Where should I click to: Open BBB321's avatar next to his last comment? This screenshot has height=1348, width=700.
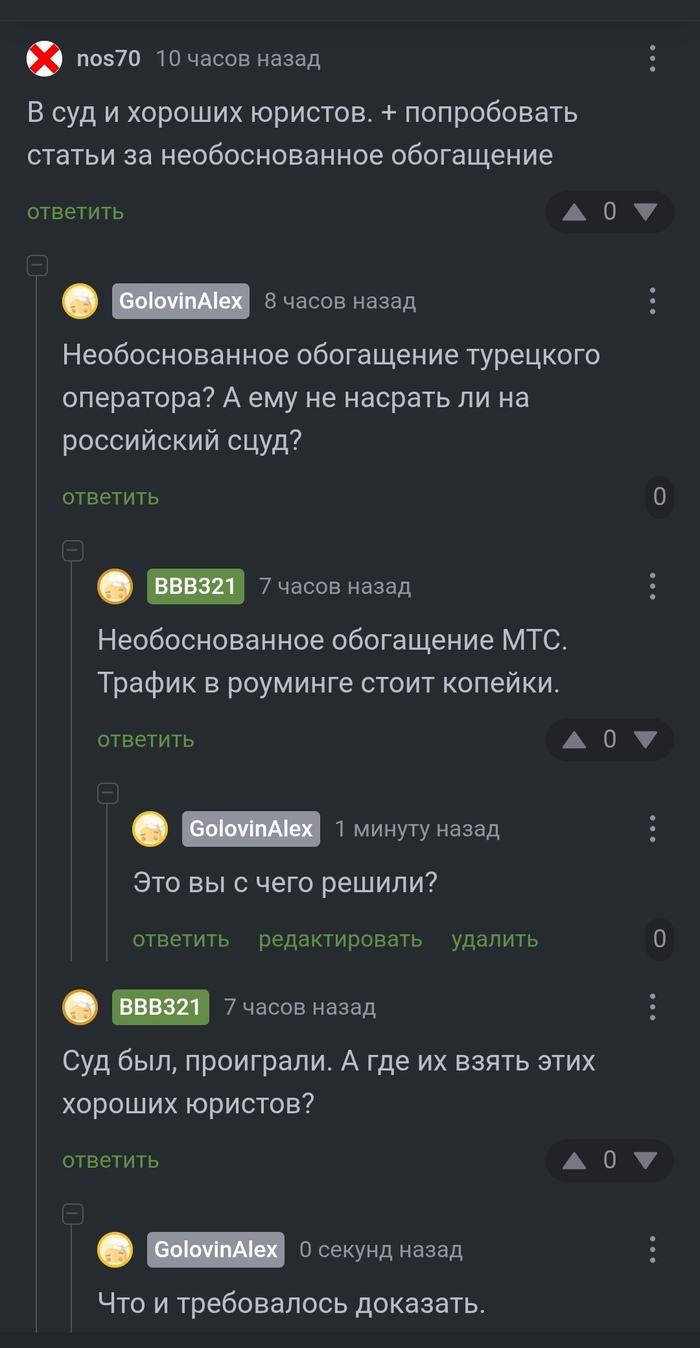click(80, 1008)
